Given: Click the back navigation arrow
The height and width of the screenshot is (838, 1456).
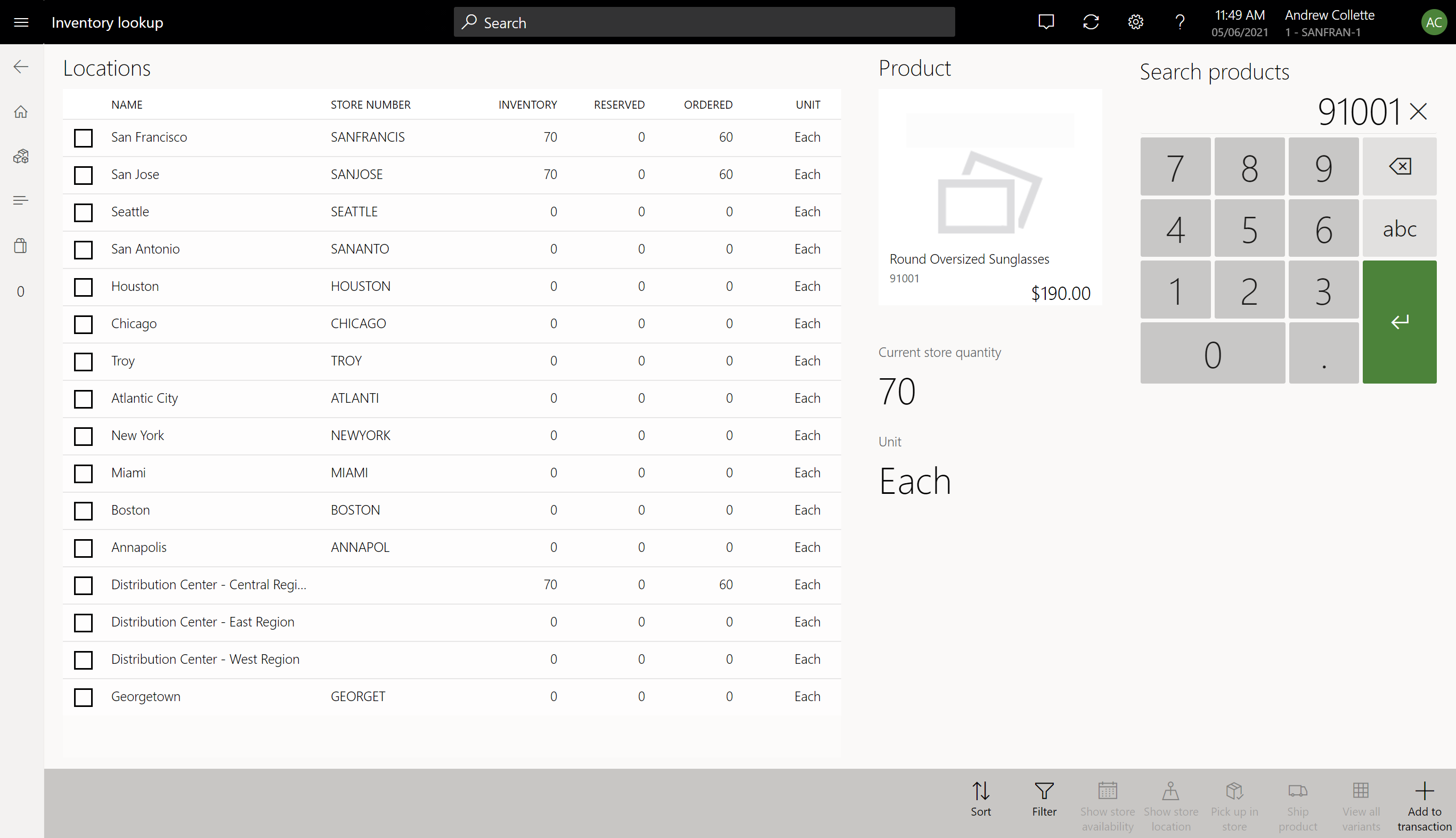Looking at the screenshot, I should click(21, 66).
